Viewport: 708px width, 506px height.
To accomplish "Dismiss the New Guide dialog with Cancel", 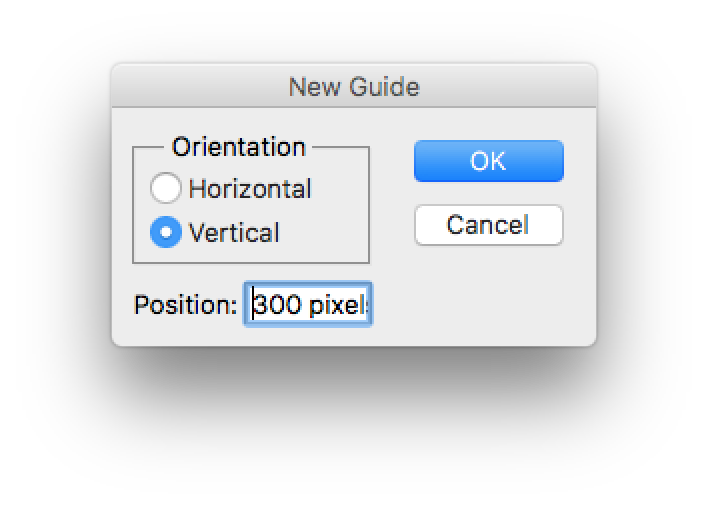I will pos(488,225).
